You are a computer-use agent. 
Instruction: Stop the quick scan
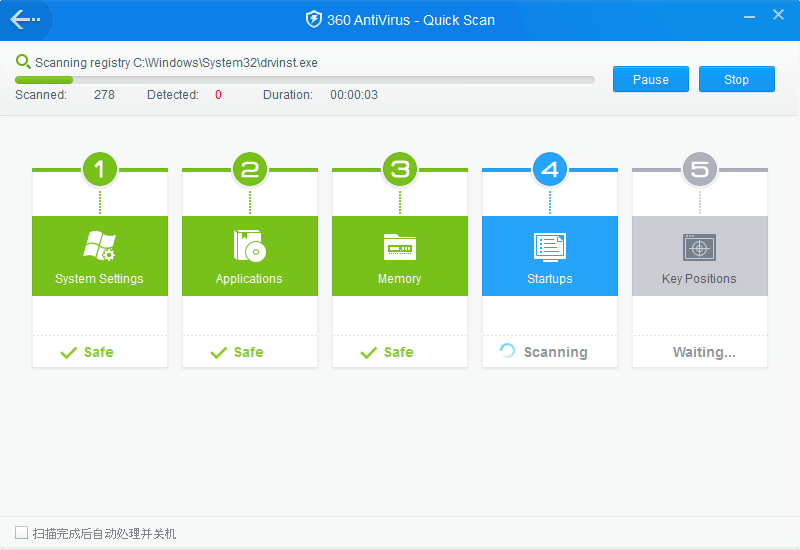tap(736, 79)
